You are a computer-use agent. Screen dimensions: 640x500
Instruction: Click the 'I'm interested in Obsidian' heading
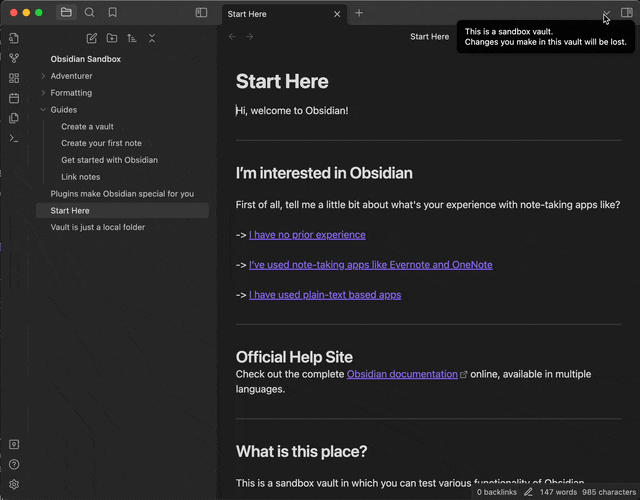[x=324, y=173]
